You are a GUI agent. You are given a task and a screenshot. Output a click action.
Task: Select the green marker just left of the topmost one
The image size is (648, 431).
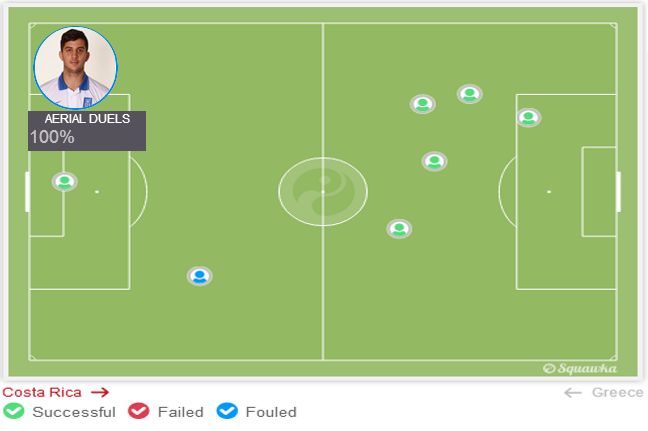[423, 104]
